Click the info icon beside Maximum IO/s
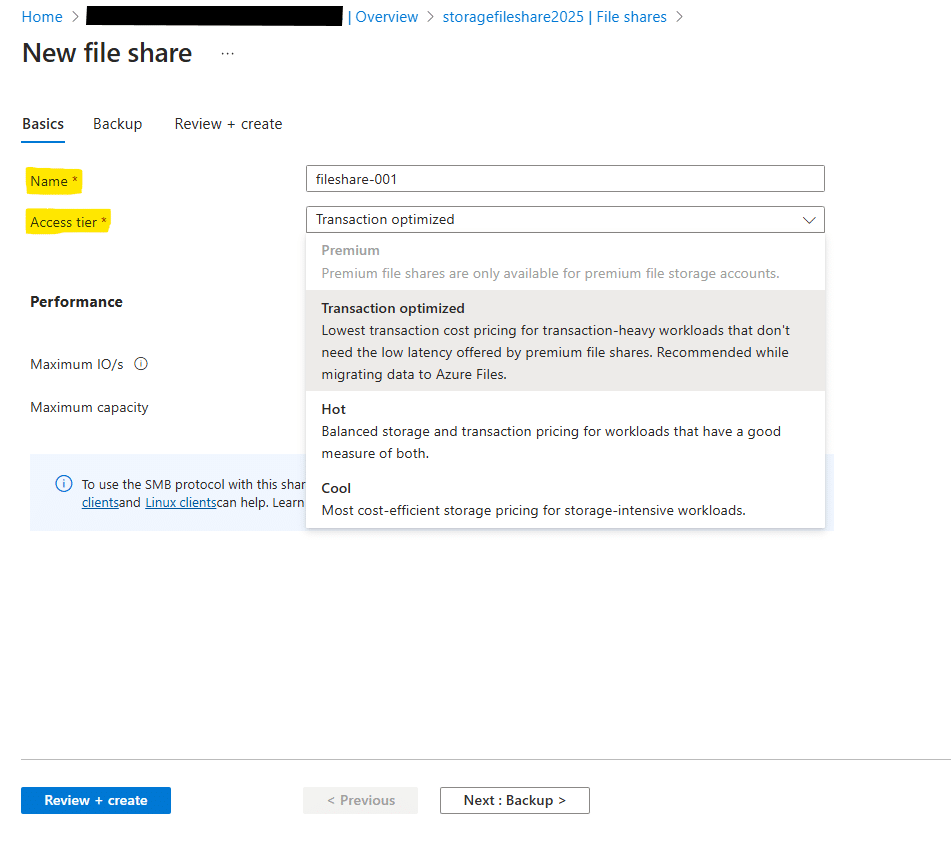 tap(141, 364)
